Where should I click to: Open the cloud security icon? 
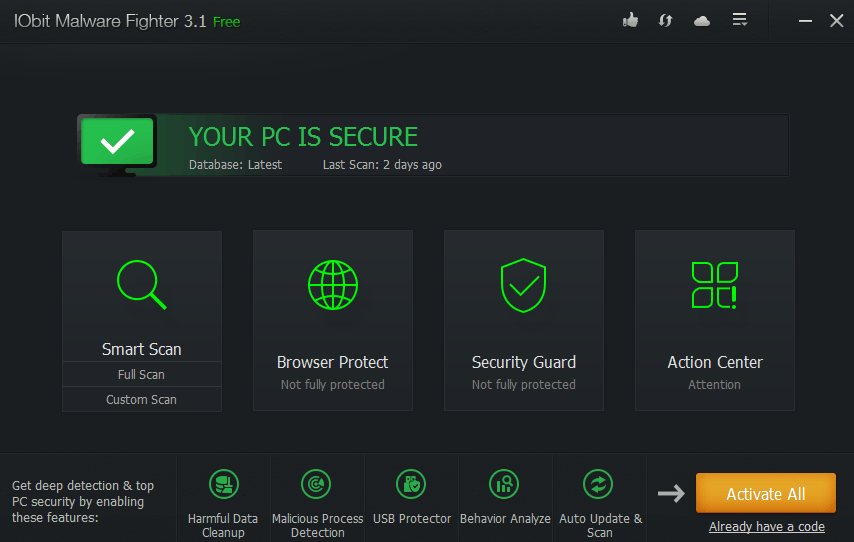pos(702,21)
